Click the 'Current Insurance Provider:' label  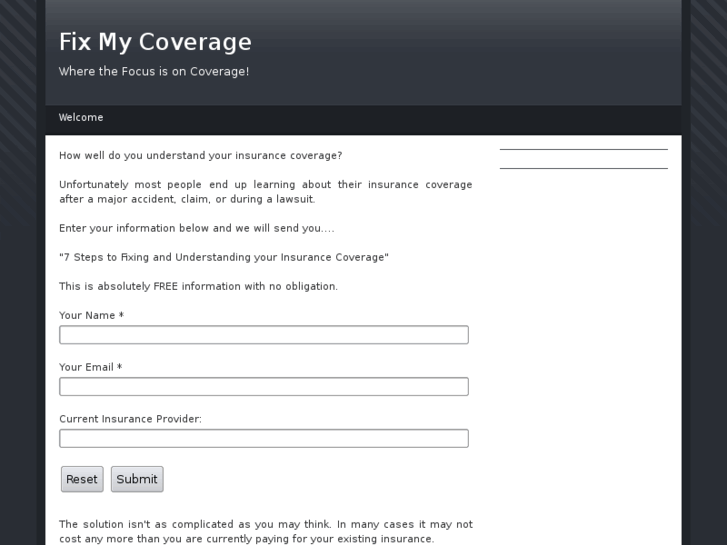(130, 419)
